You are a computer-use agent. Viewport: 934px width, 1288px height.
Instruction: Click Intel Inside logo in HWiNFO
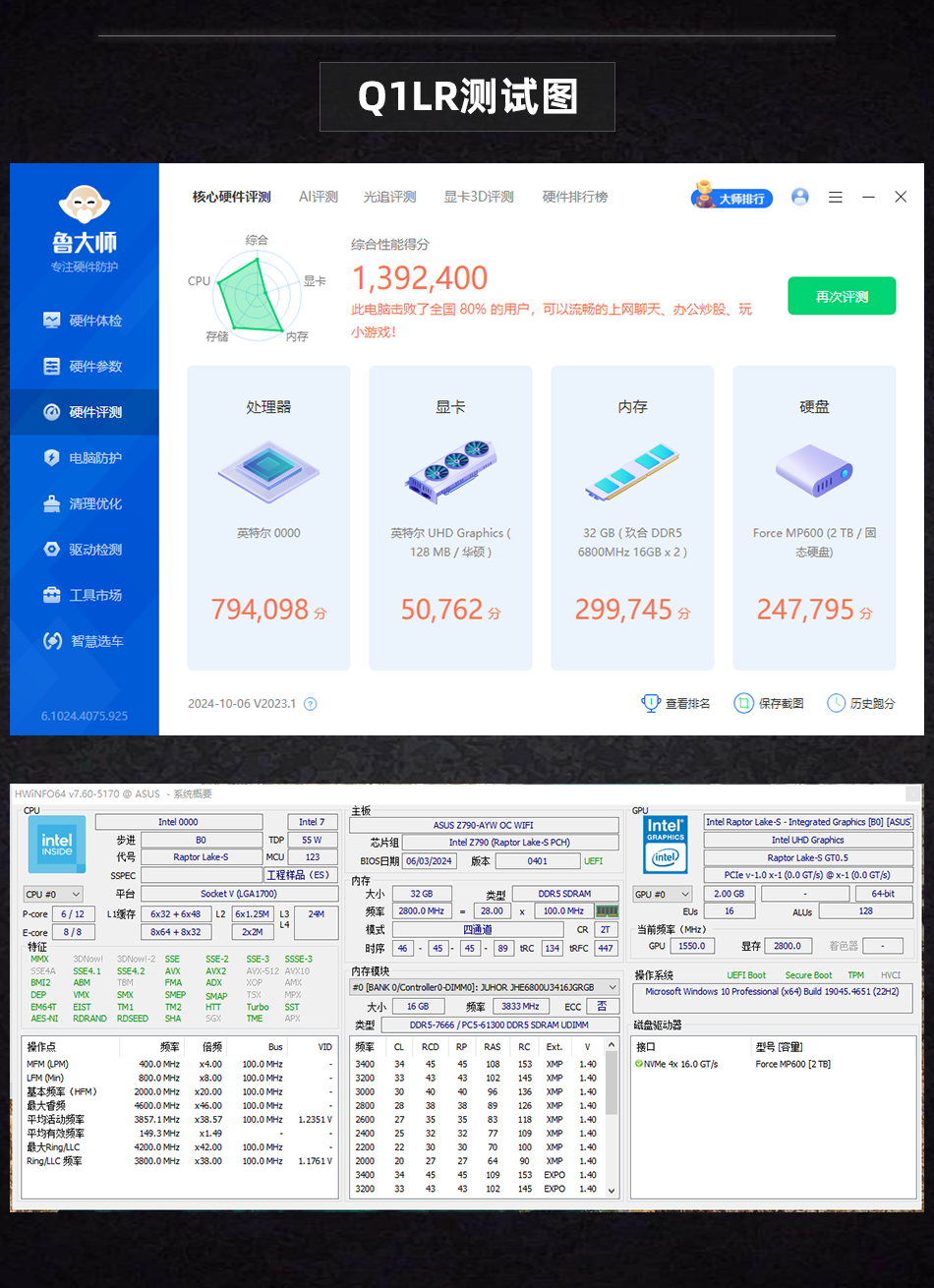pyautogui.click(x=57, y=845)
